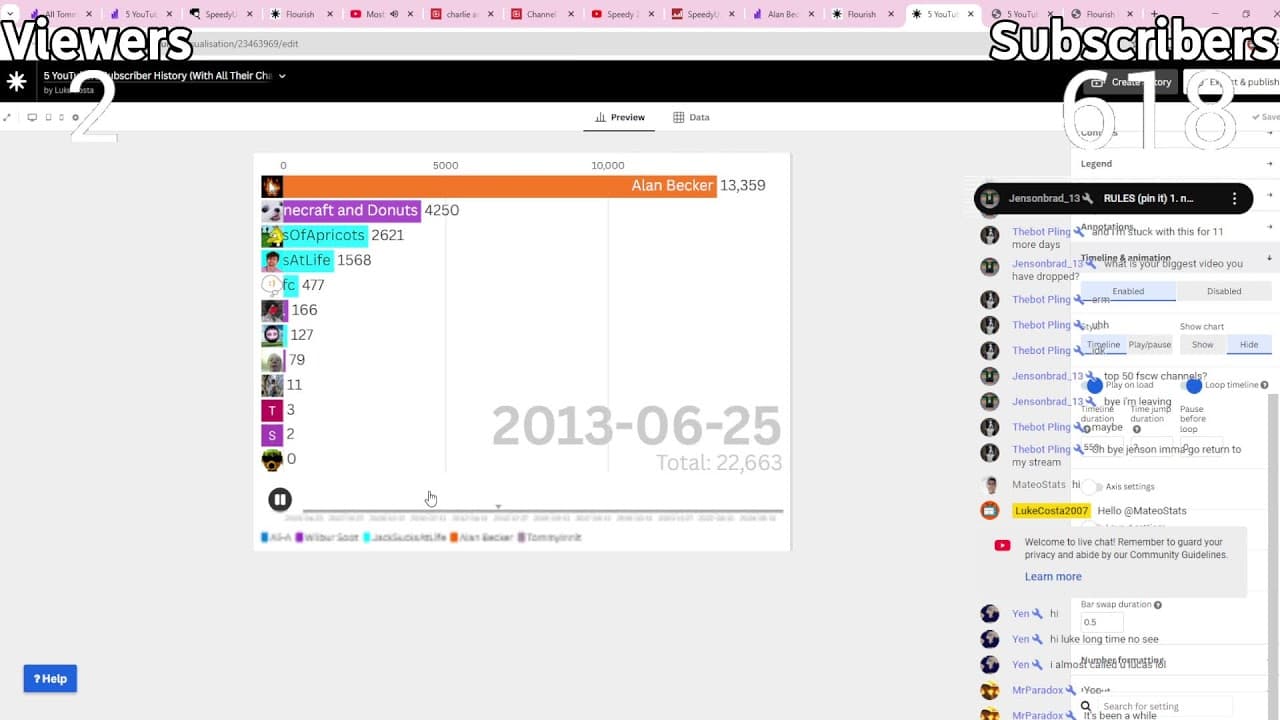1280x720 pixels.
Task: Click the help icon under Time jump duration
Action: pyautogui.click(x=1137, y=429)
